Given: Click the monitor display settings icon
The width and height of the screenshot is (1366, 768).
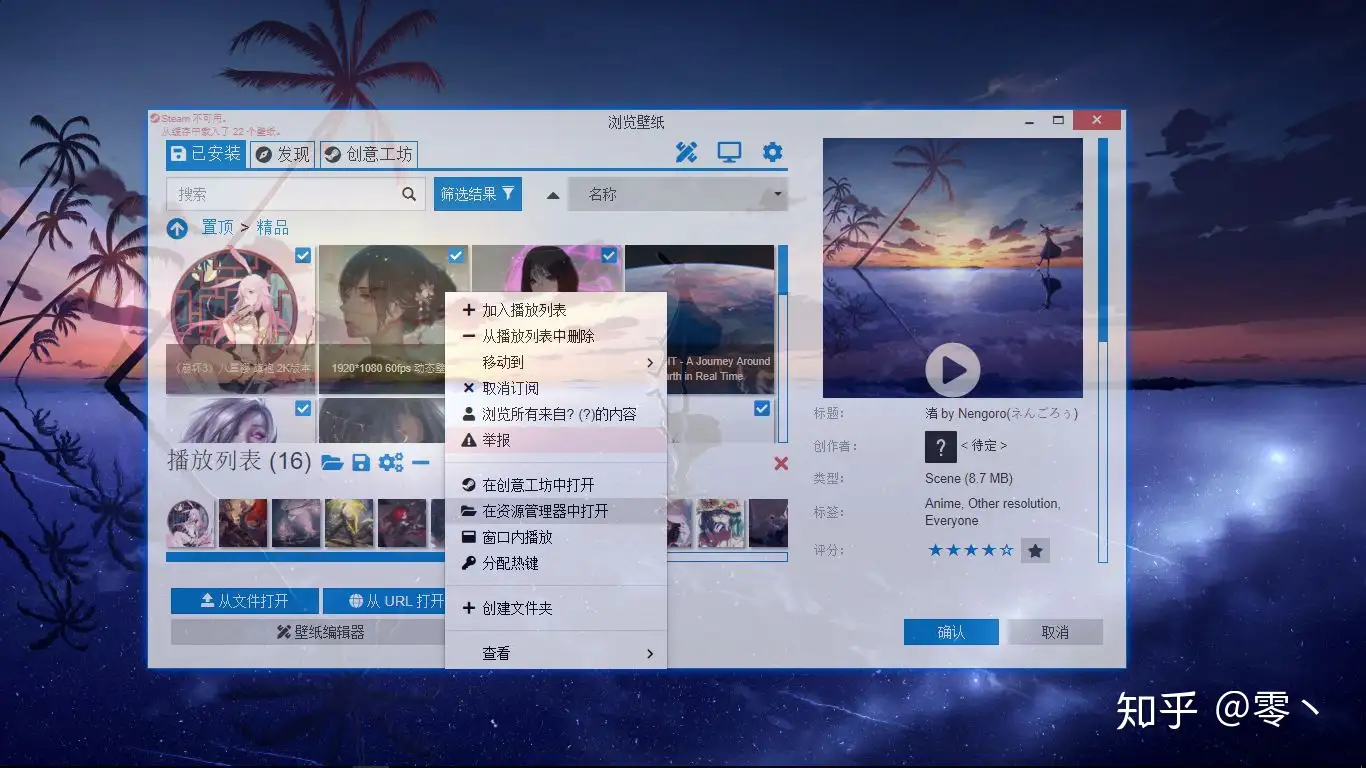Looking at the screenshot, I should [729, 153].
